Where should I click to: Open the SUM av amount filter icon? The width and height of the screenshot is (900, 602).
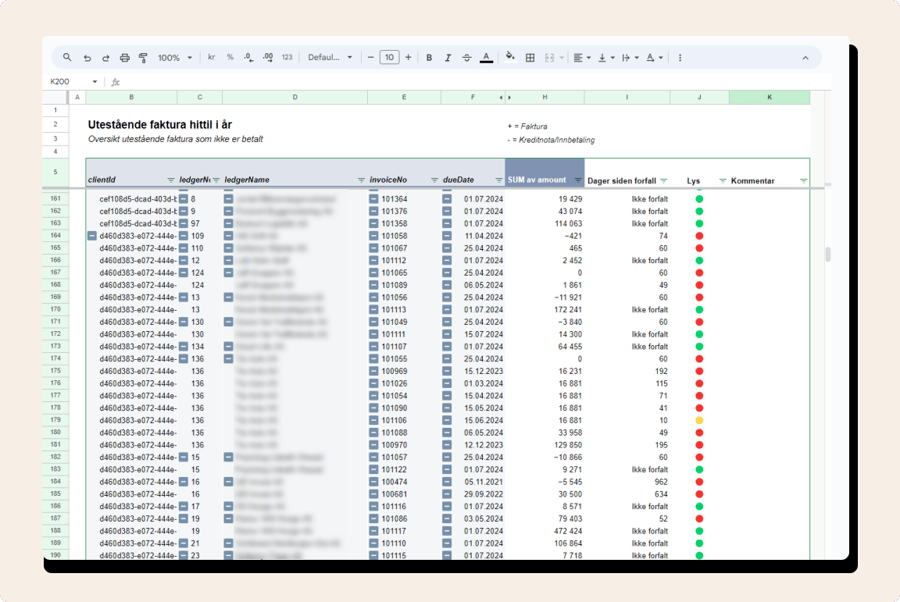(x=578, y=180)
